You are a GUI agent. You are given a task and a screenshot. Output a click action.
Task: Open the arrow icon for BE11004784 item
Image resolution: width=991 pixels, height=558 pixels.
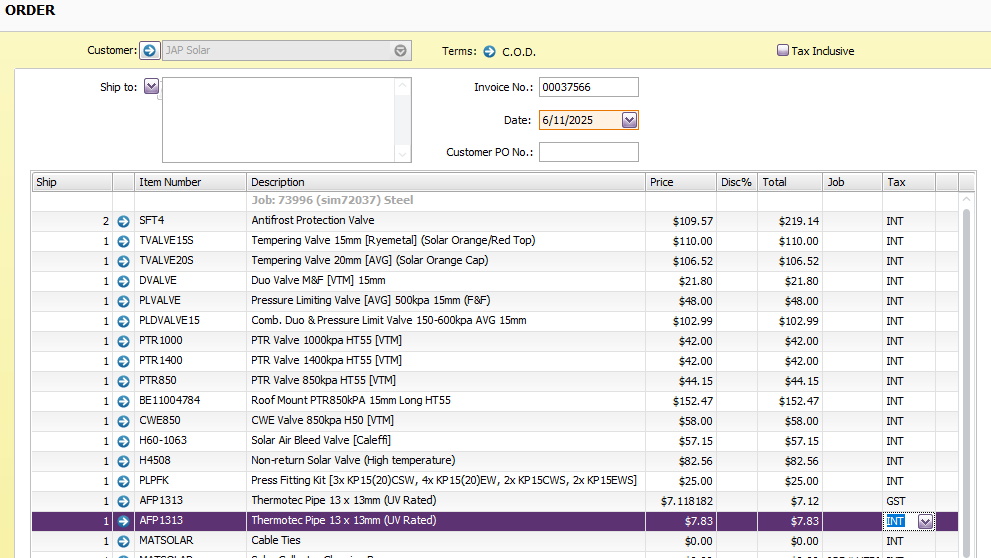click(x=123, y=401)
